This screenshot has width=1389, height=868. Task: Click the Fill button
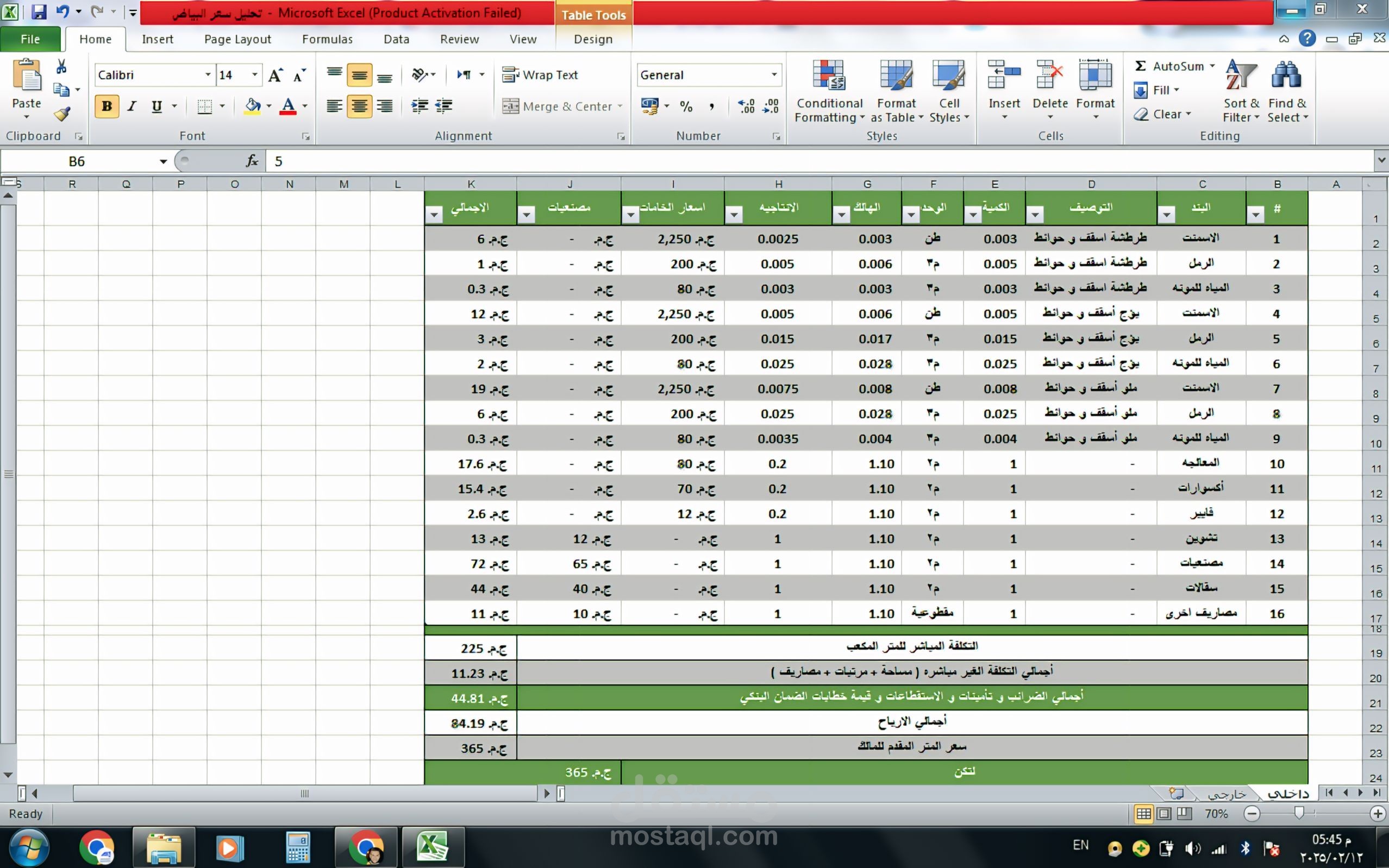[x=1155, y=90]
